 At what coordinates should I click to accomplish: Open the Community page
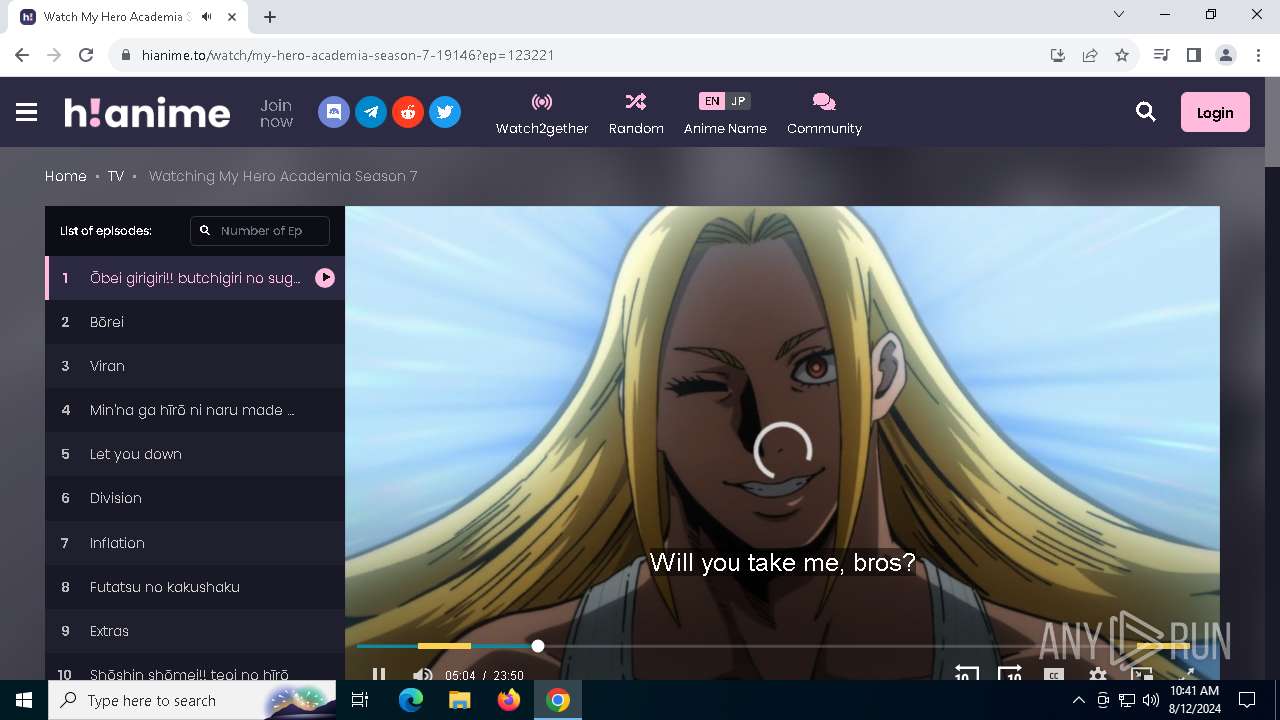point(824,114)
